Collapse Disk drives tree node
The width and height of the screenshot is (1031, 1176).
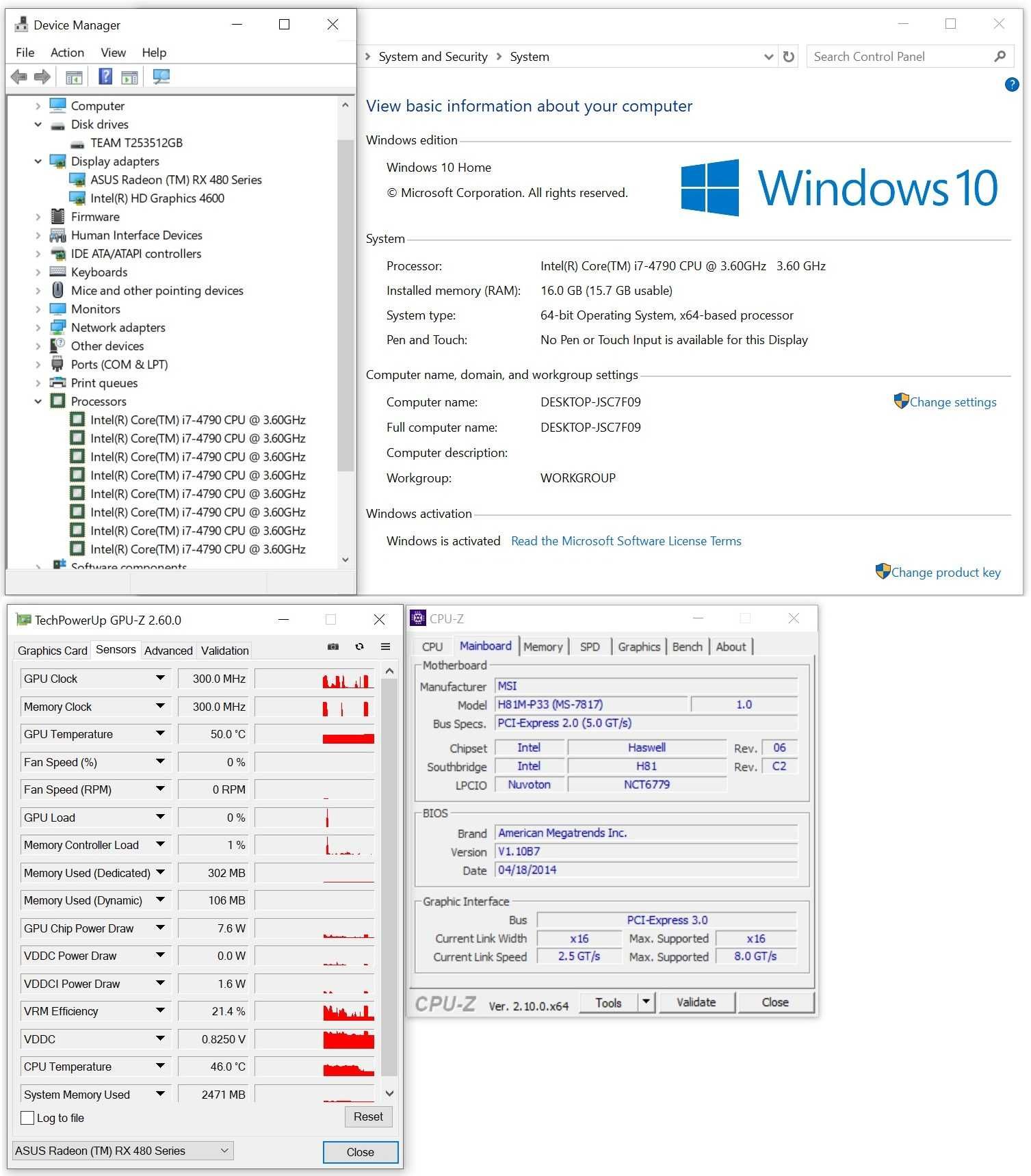[38, 125]
